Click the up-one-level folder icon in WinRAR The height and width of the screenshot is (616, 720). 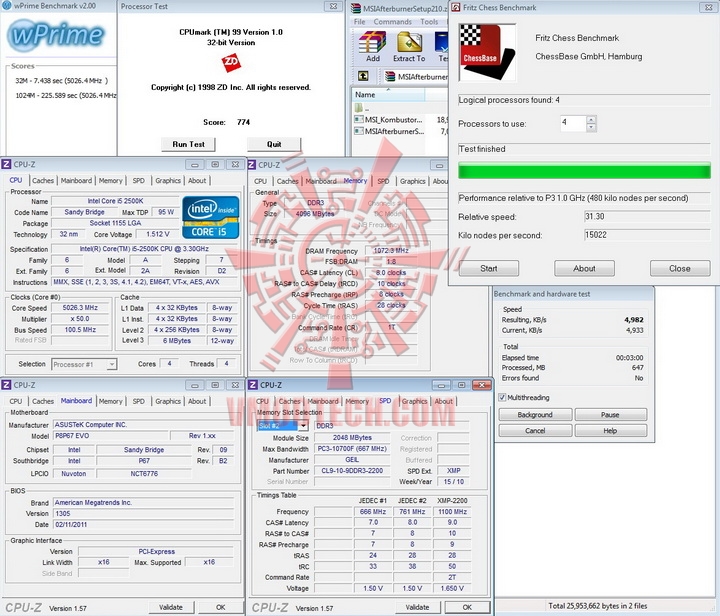[x=363, y=76]
